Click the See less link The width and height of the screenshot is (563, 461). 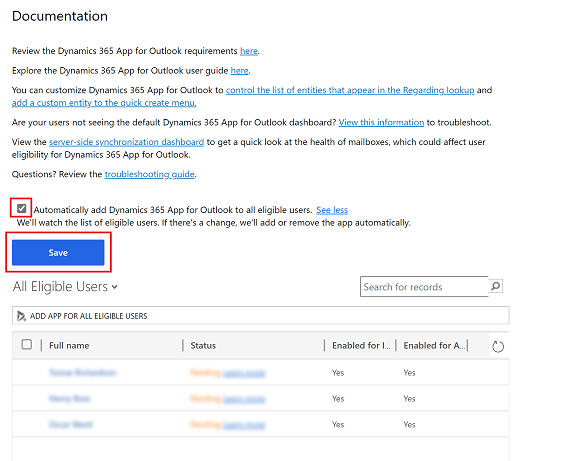332,210
